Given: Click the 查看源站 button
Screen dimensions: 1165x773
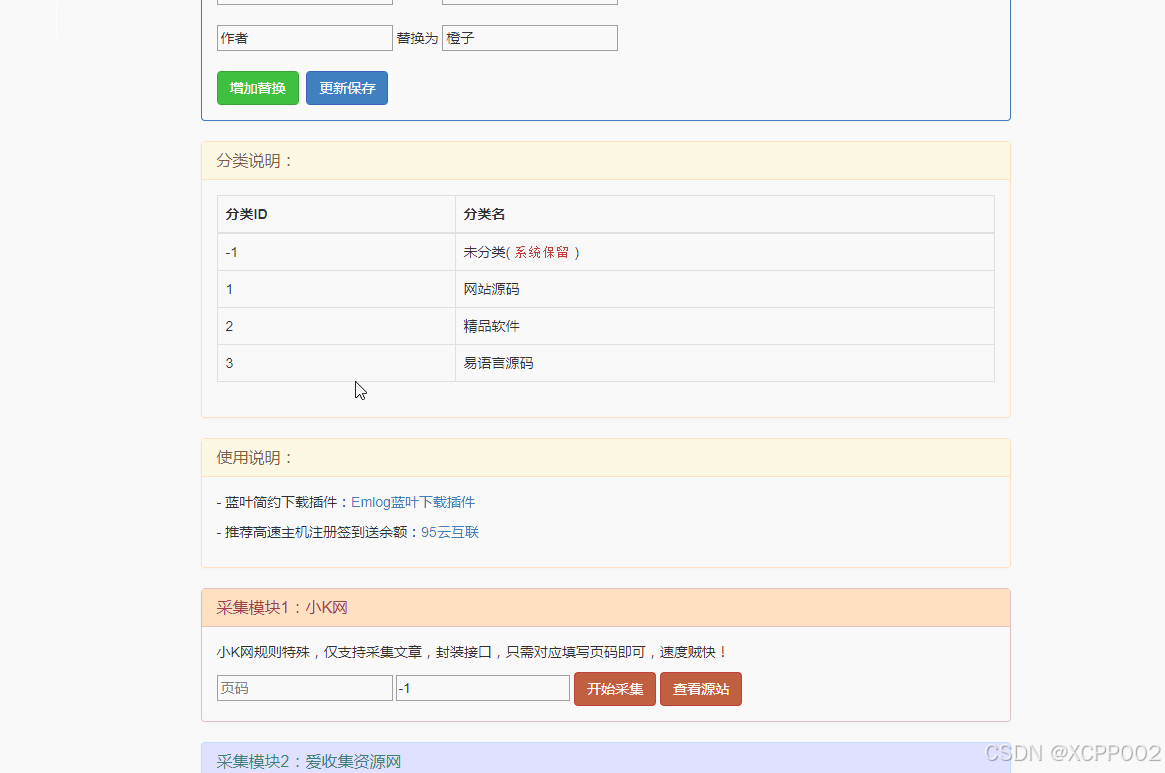Looking at the screenshot, I should pos(701,689).
